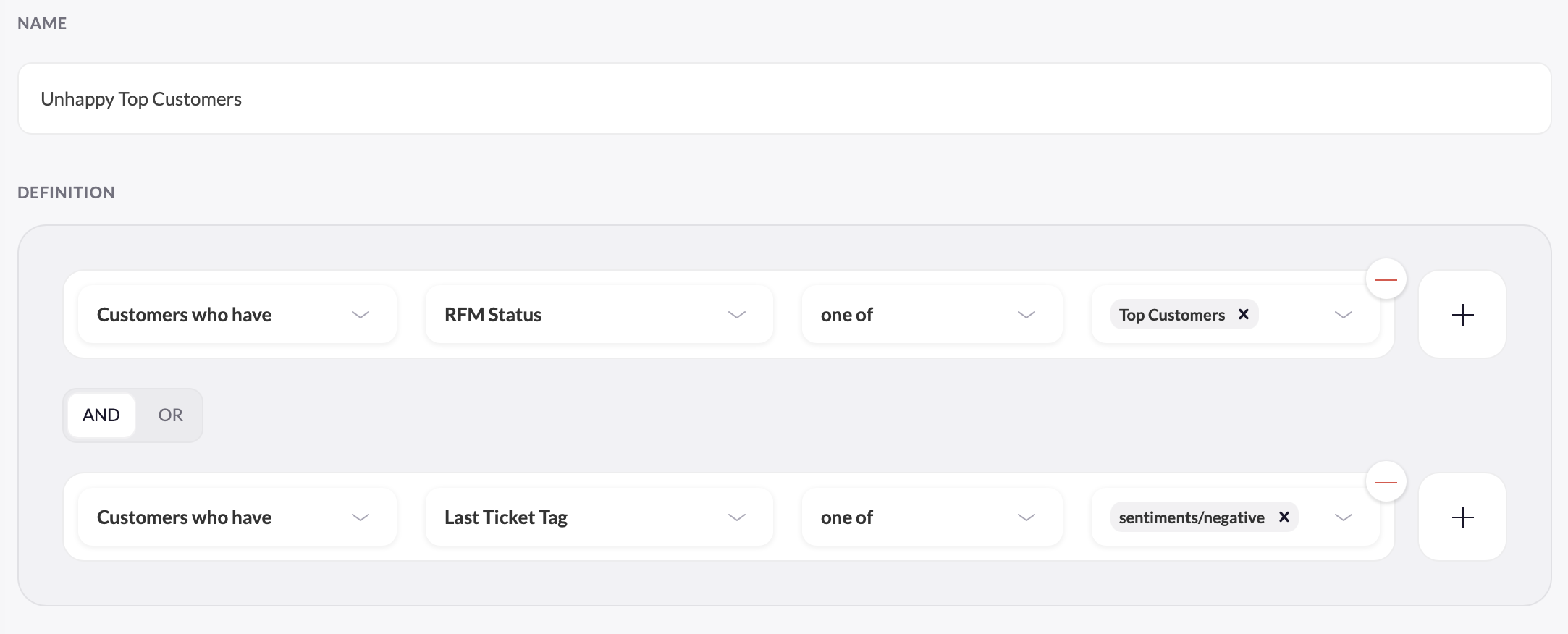Open the Last Ticket Tag attribute dropdown

(x=599, y=517)
